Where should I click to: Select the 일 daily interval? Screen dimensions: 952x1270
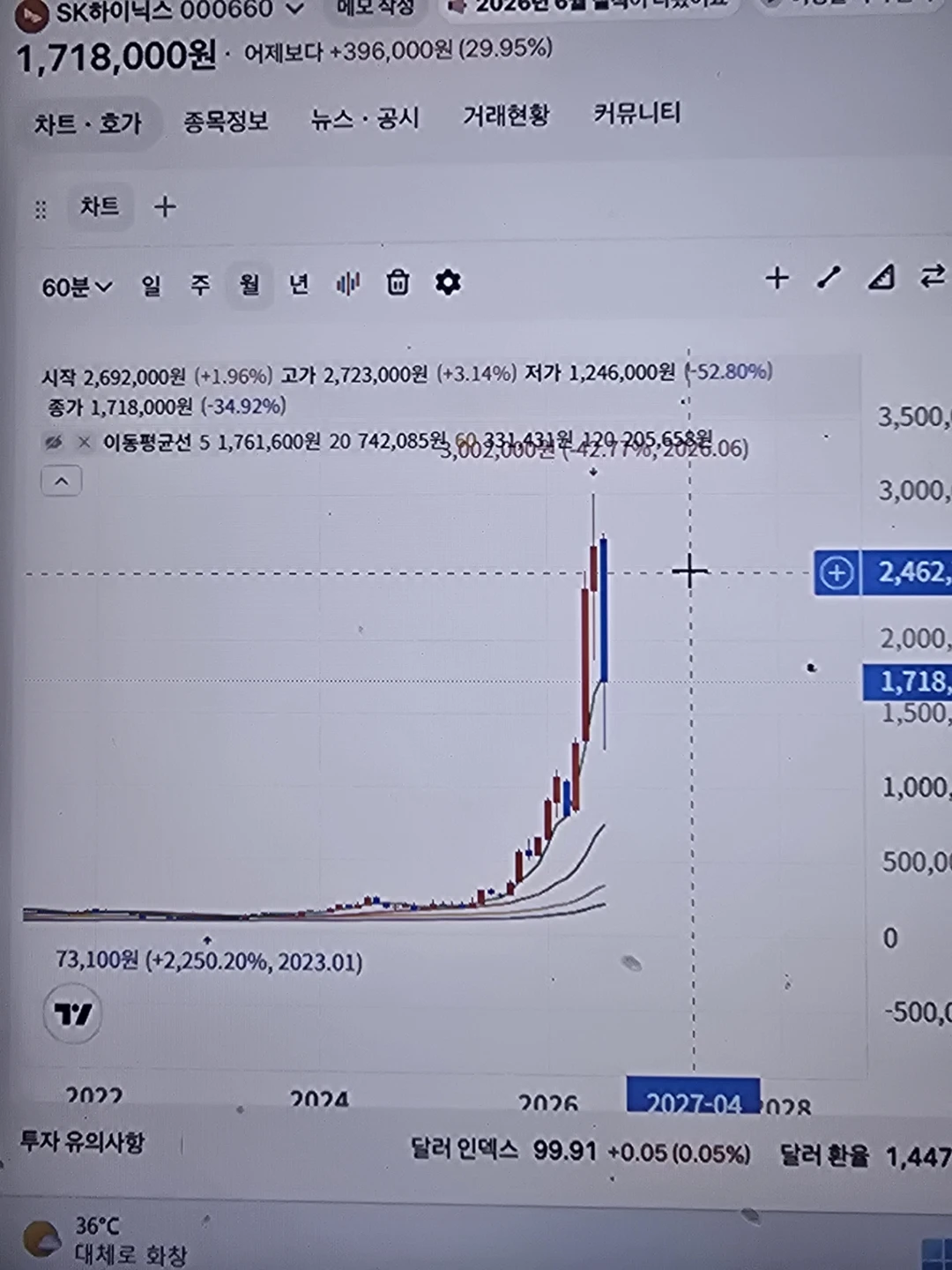(x=152, y=286)
